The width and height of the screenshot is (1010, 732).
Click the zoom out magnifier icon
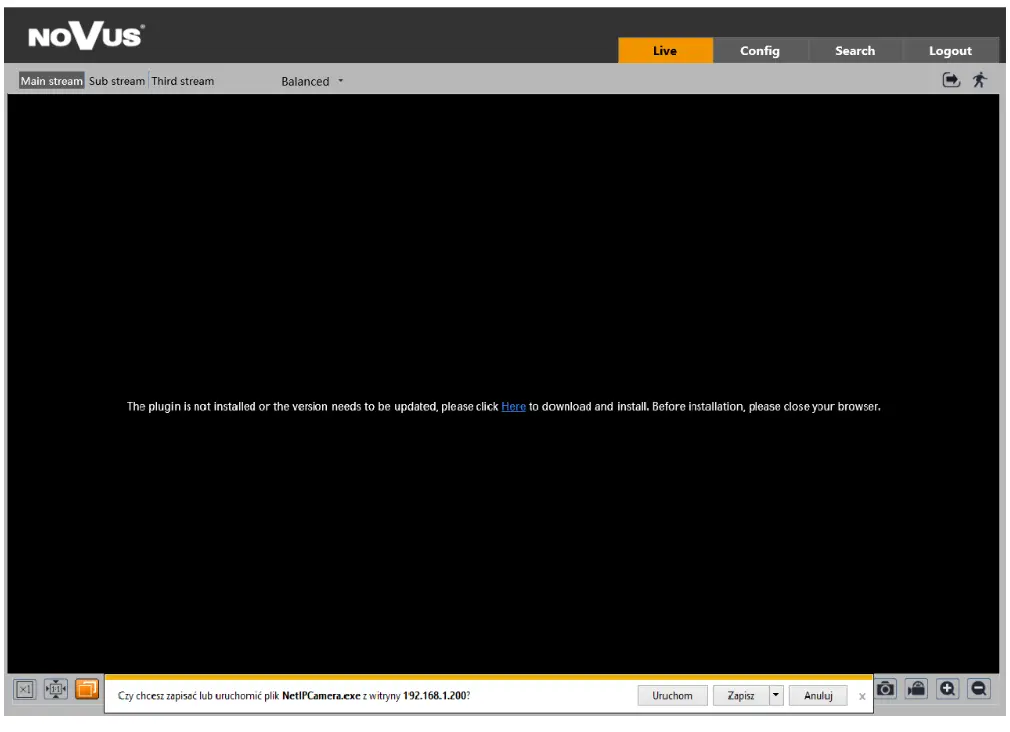click(978, 689)
